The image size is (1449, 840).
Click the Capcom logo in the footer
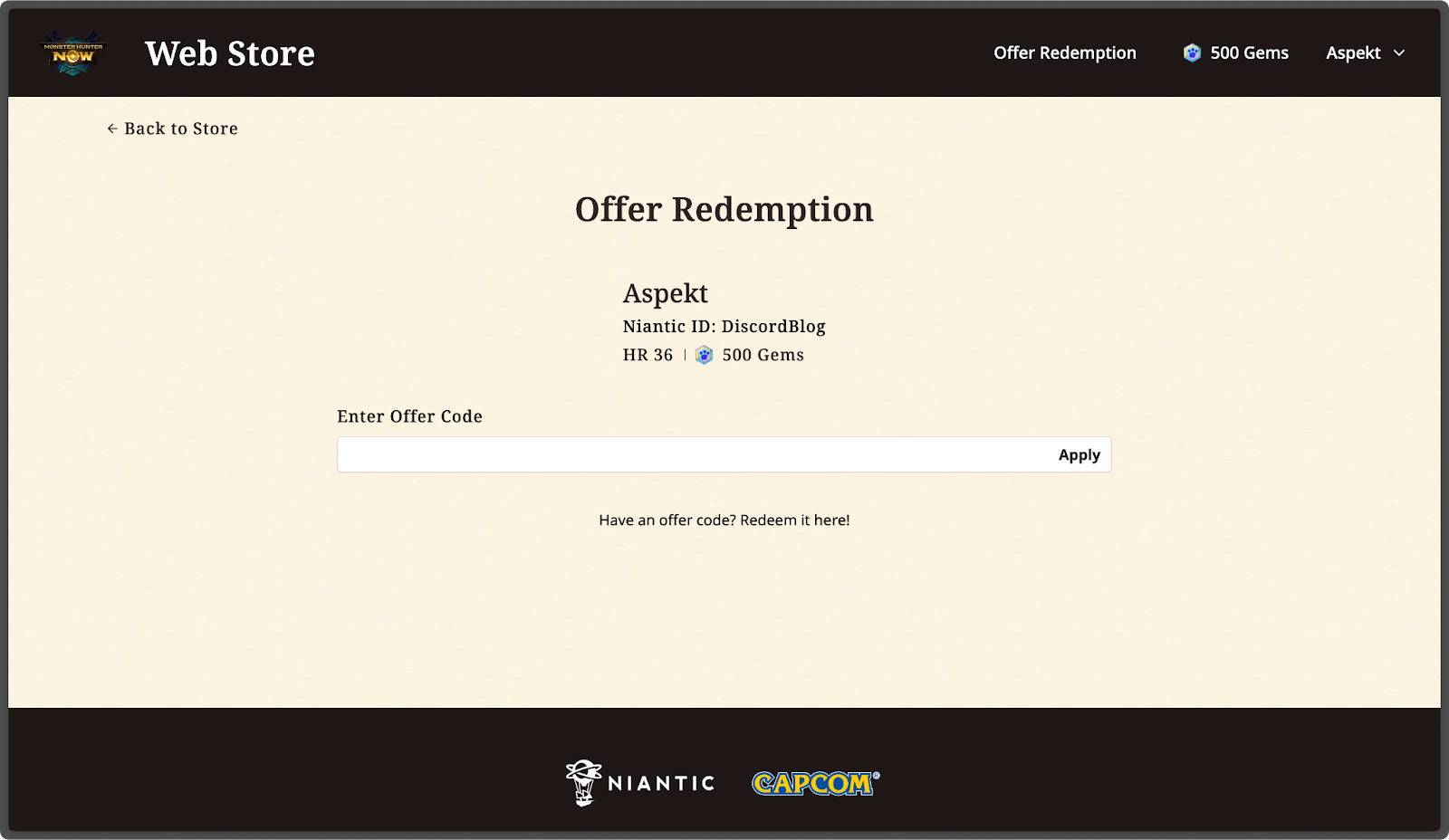pos(816,783)
